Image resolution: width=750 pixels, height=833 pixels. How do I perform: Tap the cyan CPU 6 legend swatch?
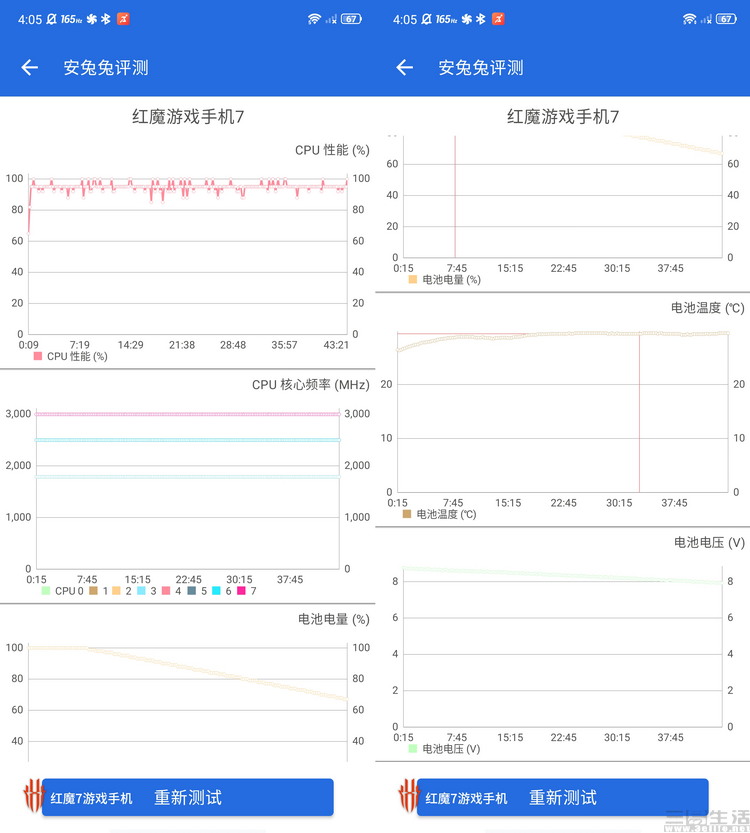click(216, 591)
